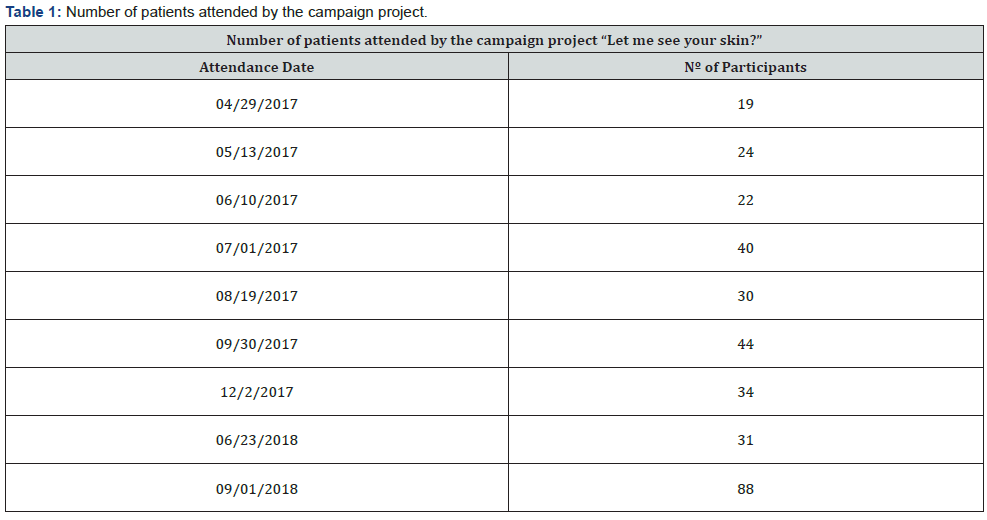Select the 09/30/2017 date cell
The width and height of the screenshot is (987, 520).
(256, 344)
